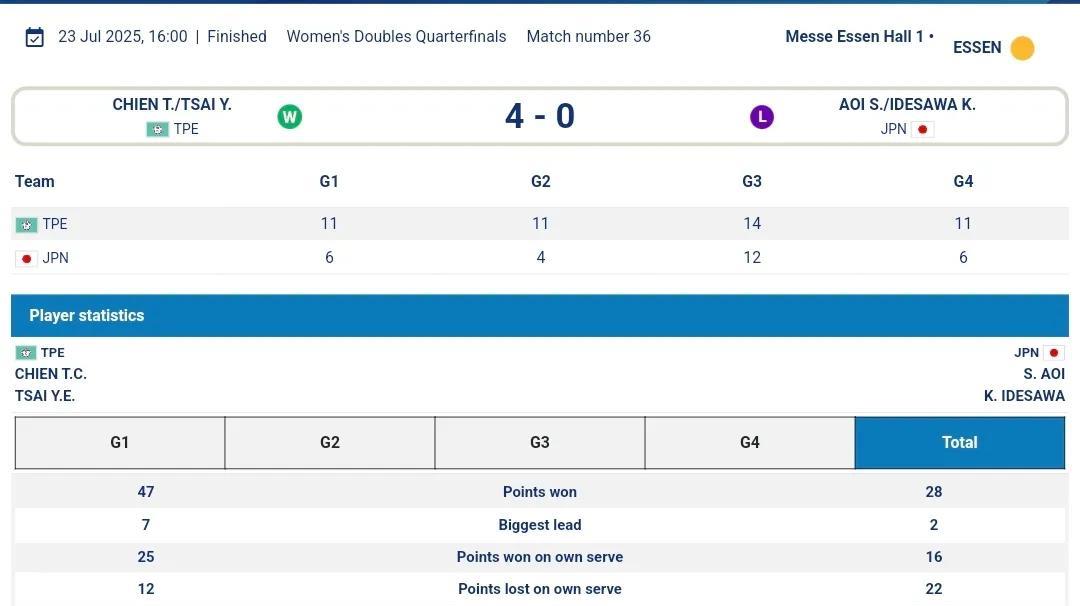Viewport: 1080px width, 606px height.
Task: Click the Japan flag under Aoi/Idesawa
Action: coord(922,129)
